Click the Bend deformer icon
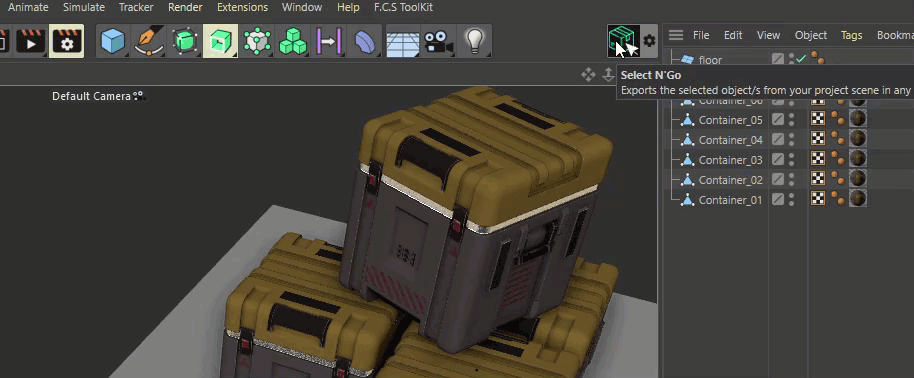914x378 pixels. coord(365,41)
